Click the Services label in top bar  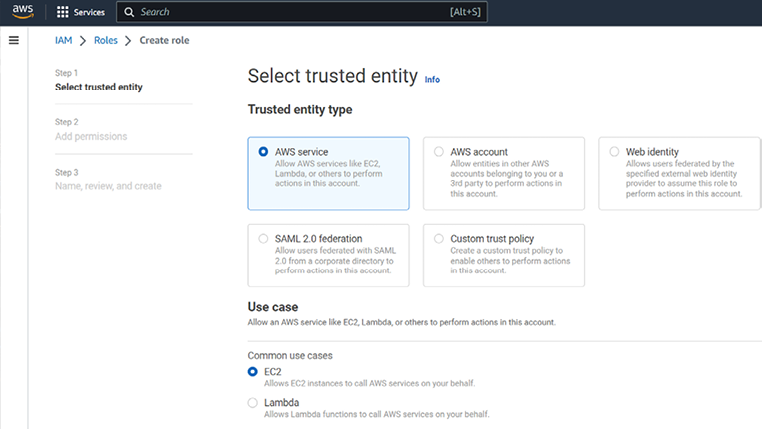click(89, 12)
